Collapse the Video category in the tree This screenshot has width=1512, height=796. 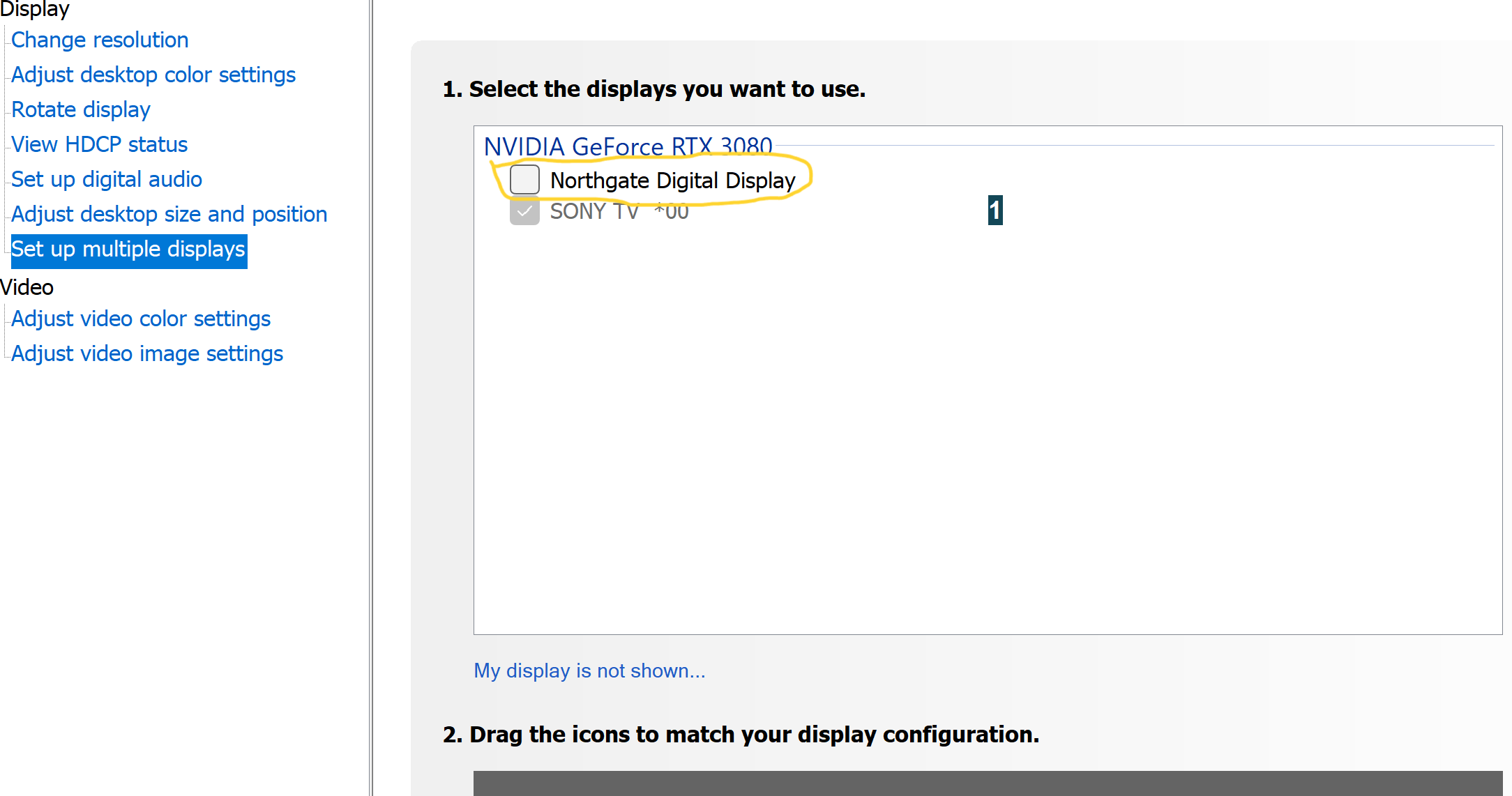click(27, 287)
